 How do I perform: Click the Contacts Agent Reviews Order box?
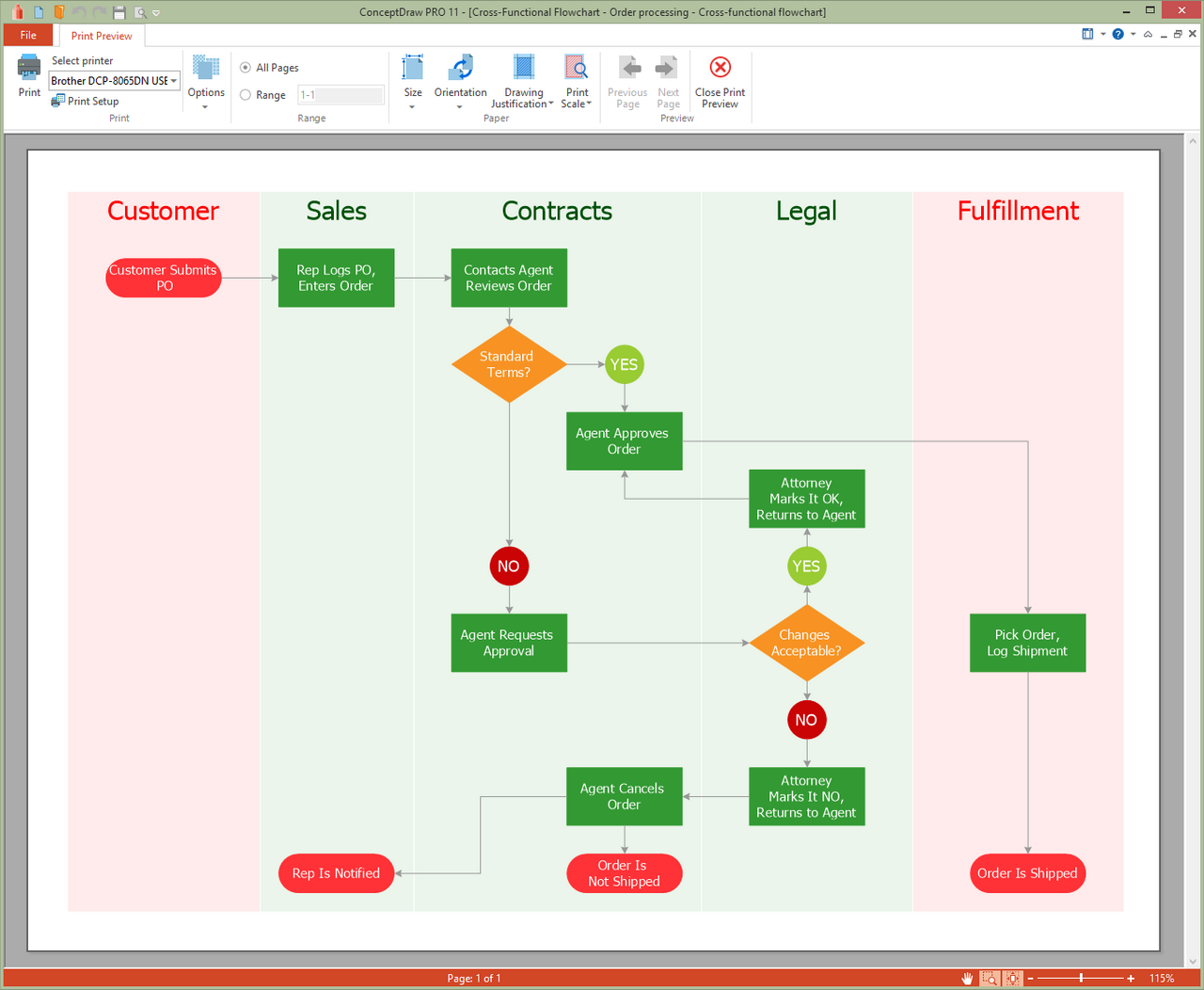[x=509, y=278]
